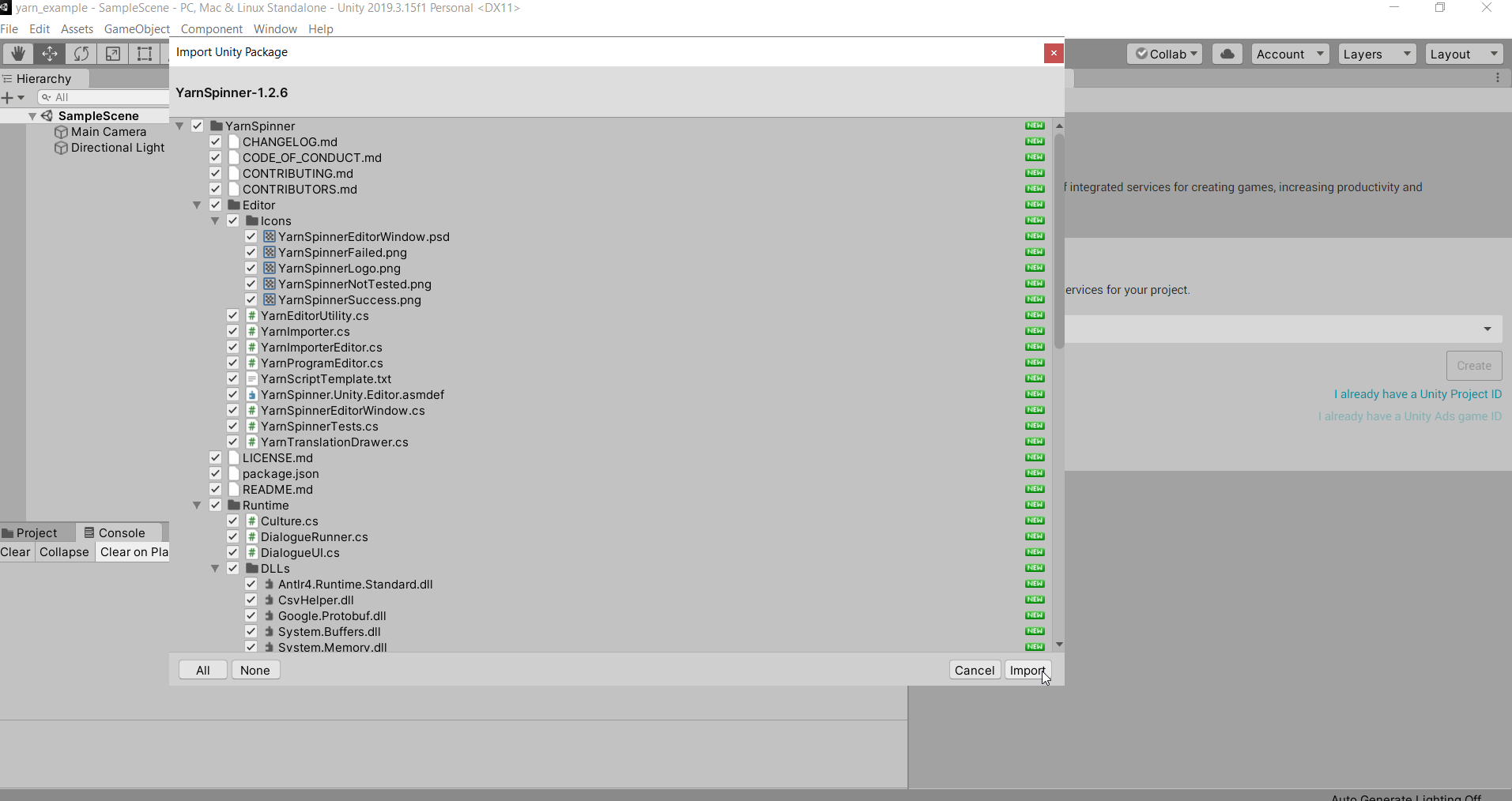Select the Scale tool icon

[x=113, y=54]
